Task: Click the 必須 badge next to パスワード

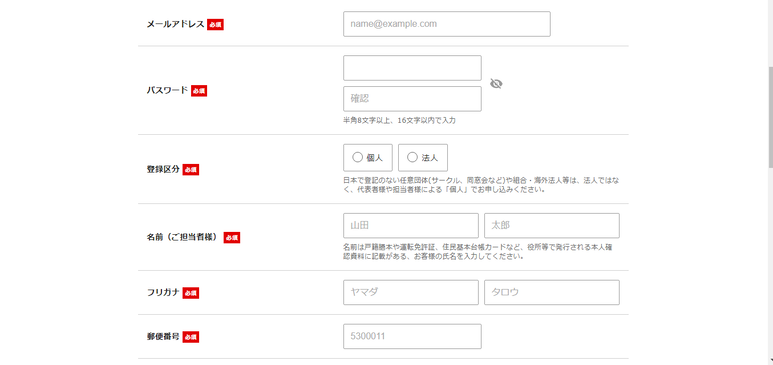Action: pyautogui.click(x=199, y=91)
